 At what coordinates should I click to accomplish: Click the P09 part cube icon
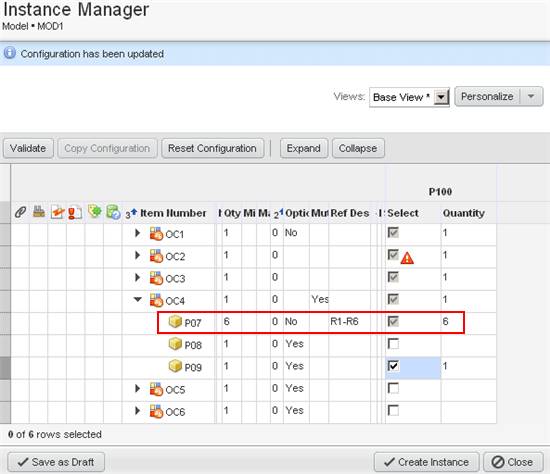(x=175, y=366)
